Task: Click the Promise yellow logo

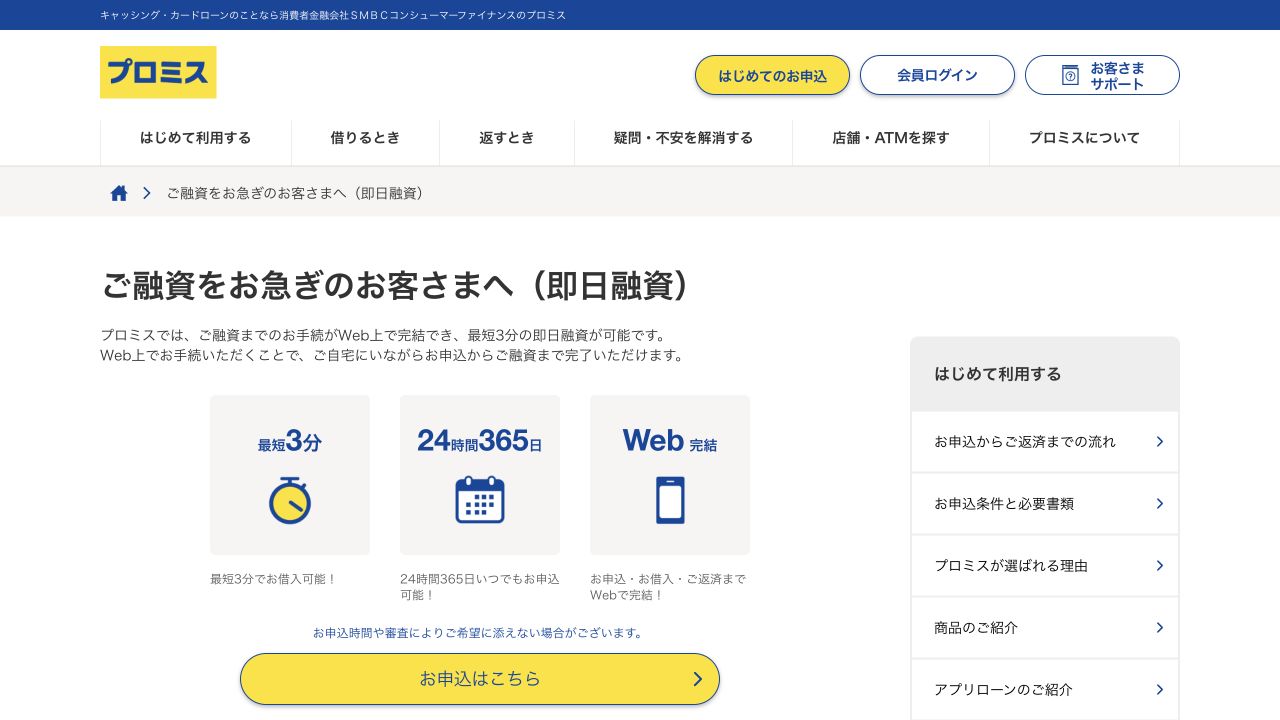Action: point(158,72)
